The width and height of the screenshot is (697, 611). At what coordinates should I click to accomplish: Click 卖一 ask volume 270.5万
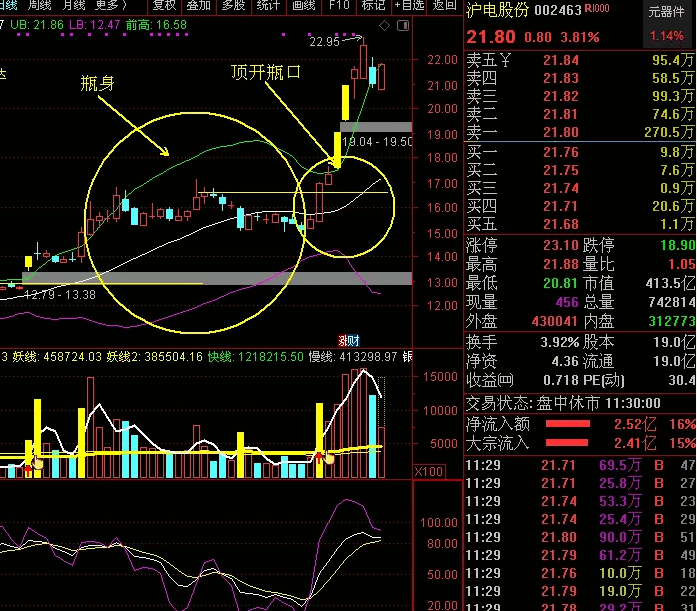coord(669,132)
